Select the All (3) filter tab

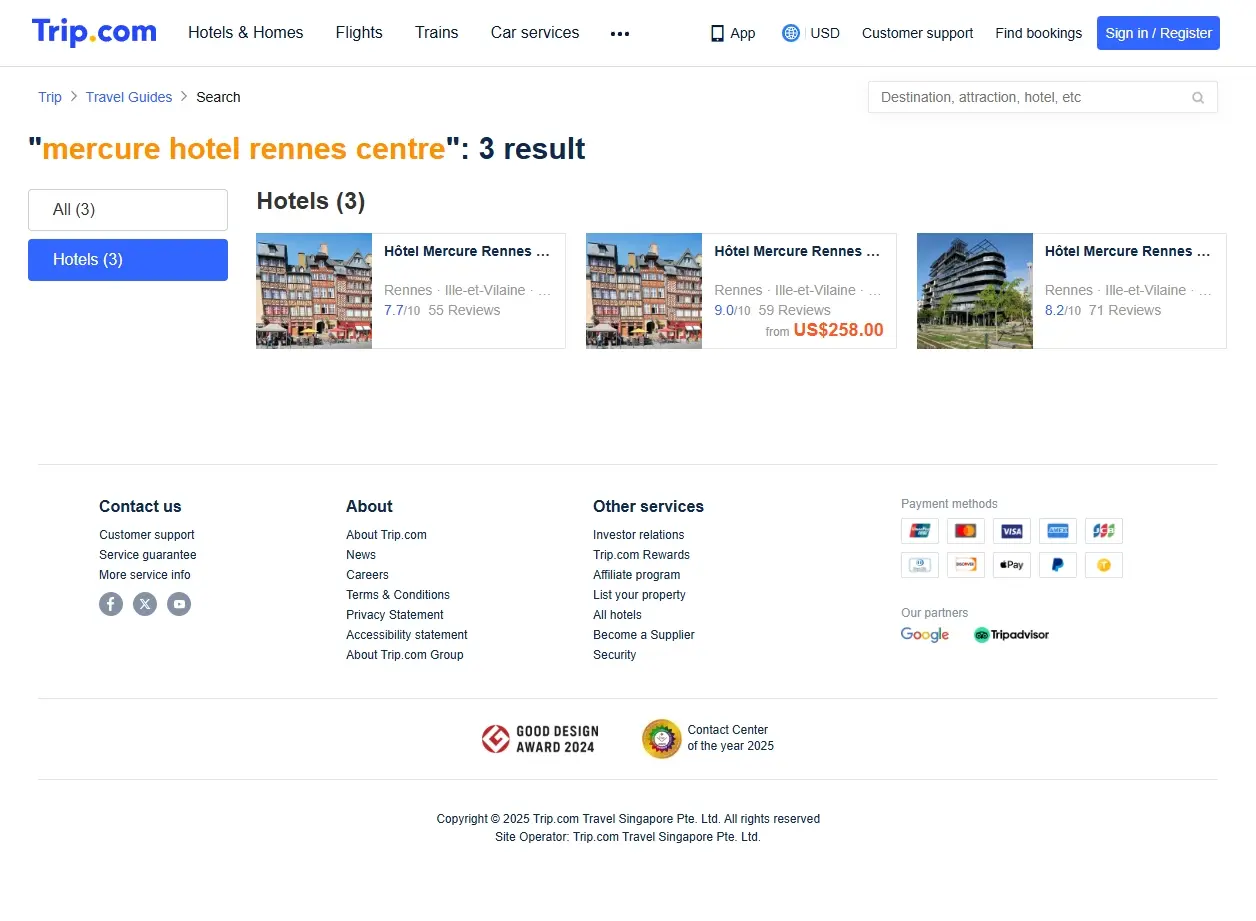tap(128, 210)
